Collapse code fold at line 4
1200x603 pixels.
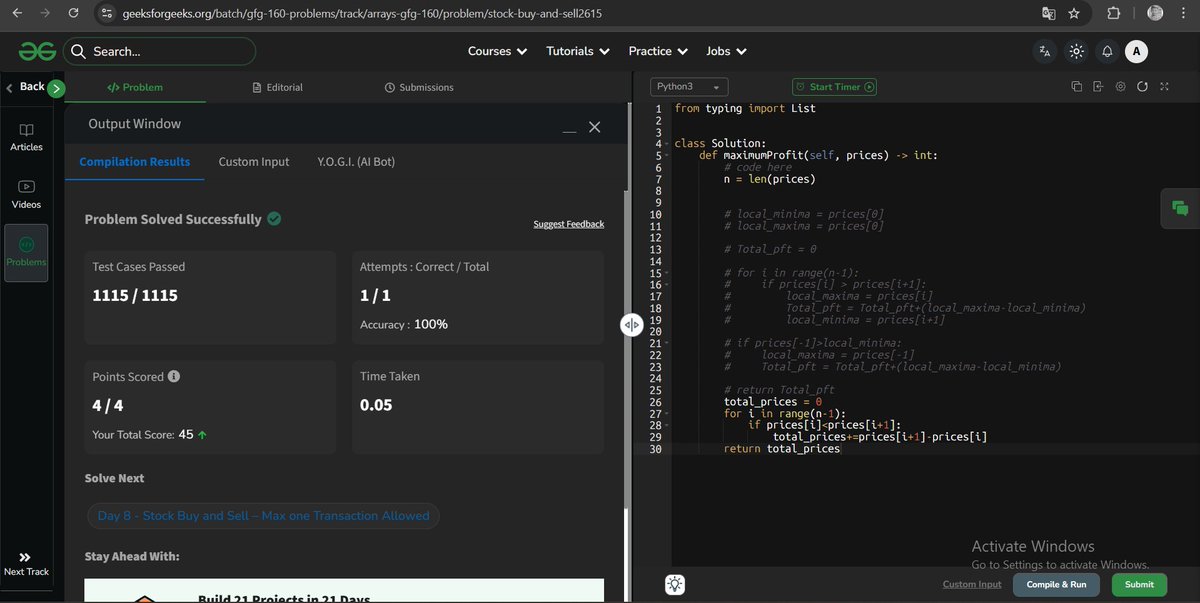[x=667, y=144]
